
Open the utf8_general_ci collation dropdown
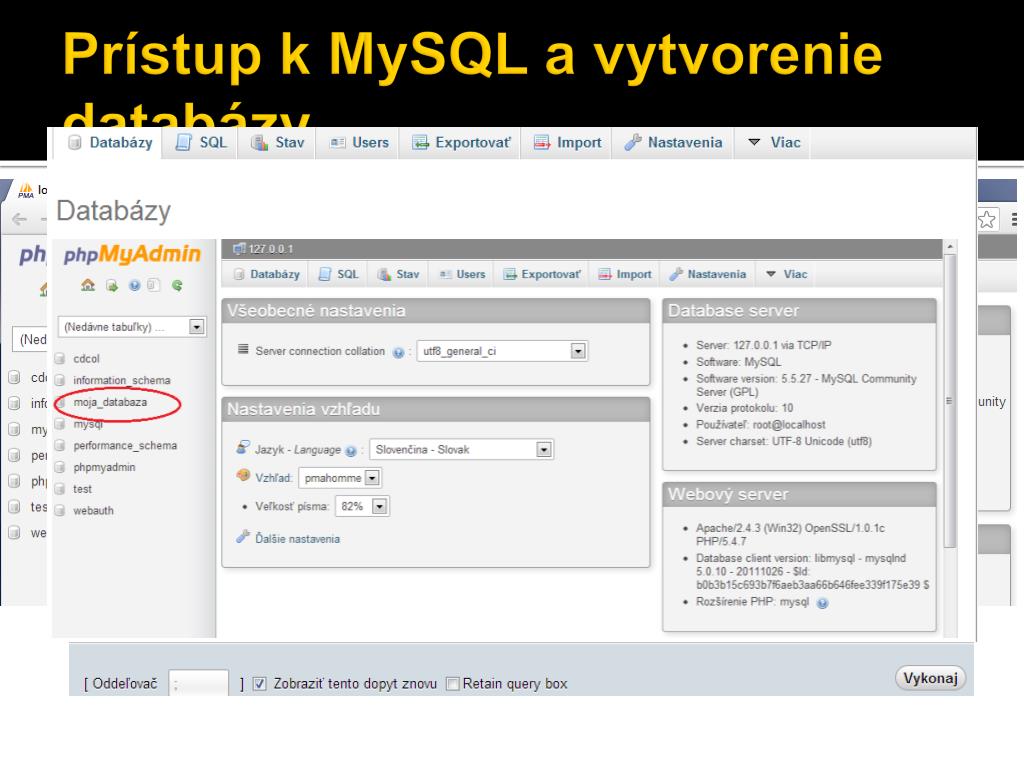502,351
